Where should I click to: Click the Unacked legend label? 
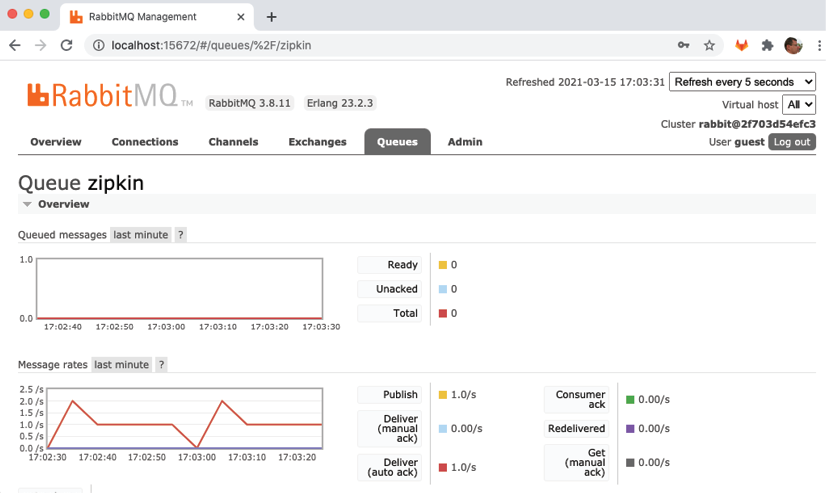coord(389,289)
